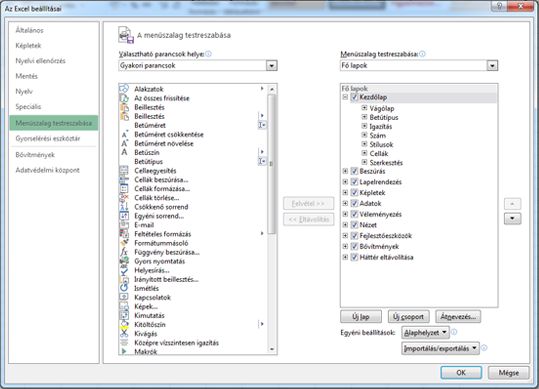Click the Ismétlés redo icon

coord(124,288)
